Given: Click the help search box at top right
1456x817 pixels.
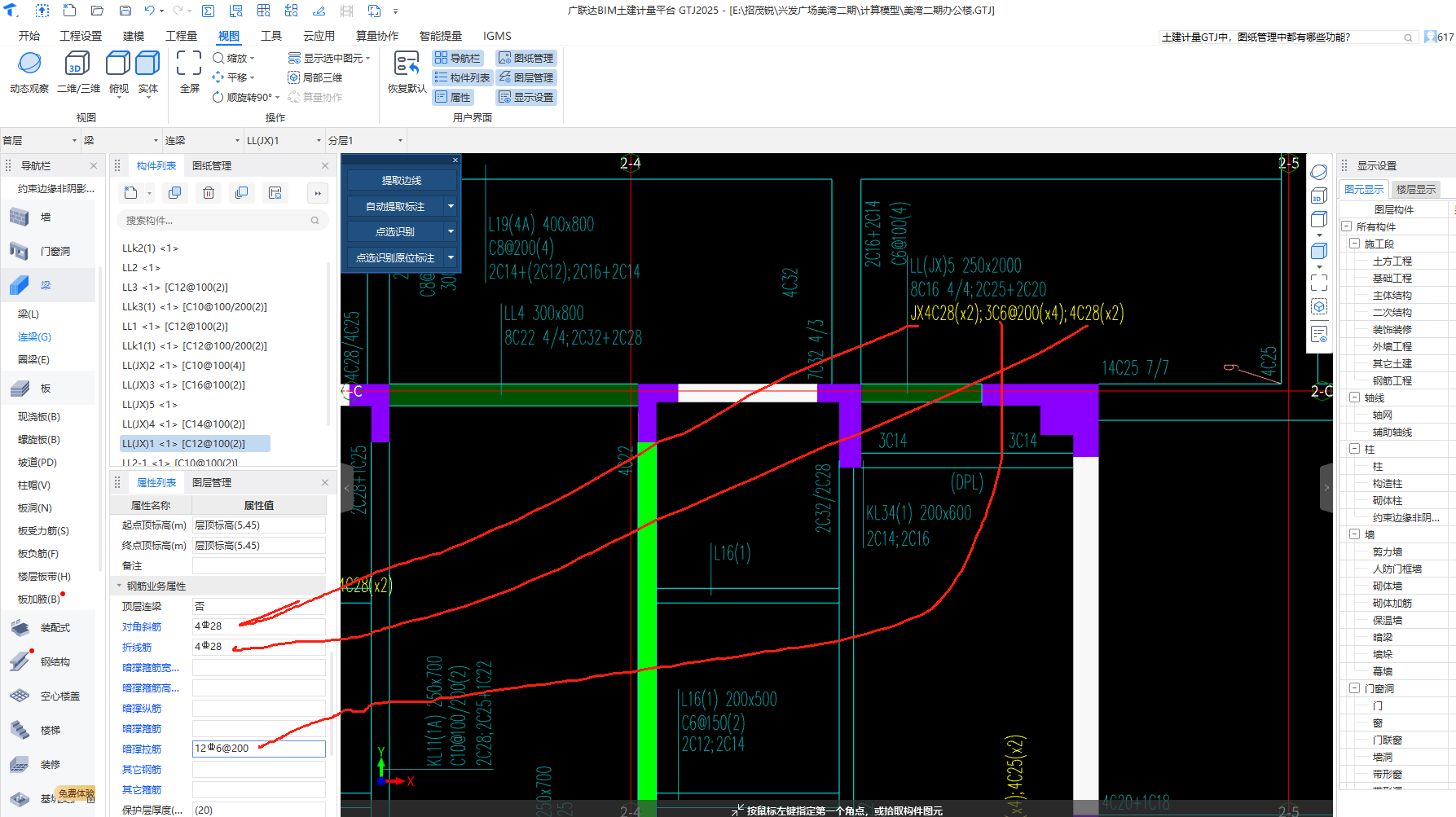Looking at the screenshot, I should [x=1287, y=37].
